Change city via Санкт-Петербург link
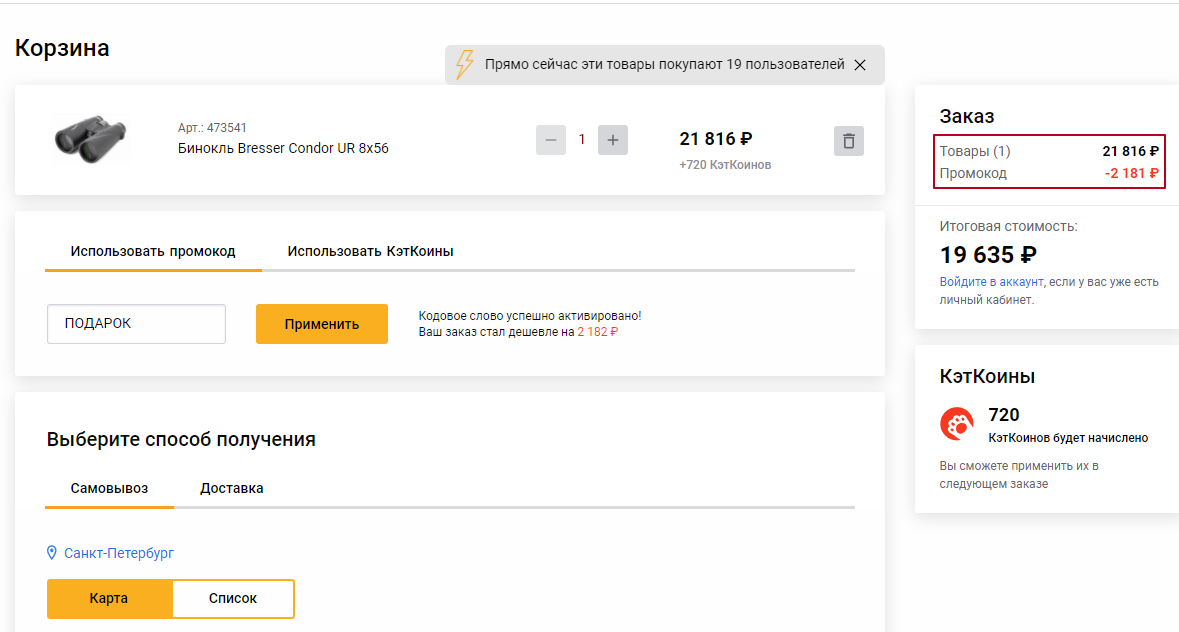Image resolution: width=1179 pixels, height=632 pixels. 119,553
